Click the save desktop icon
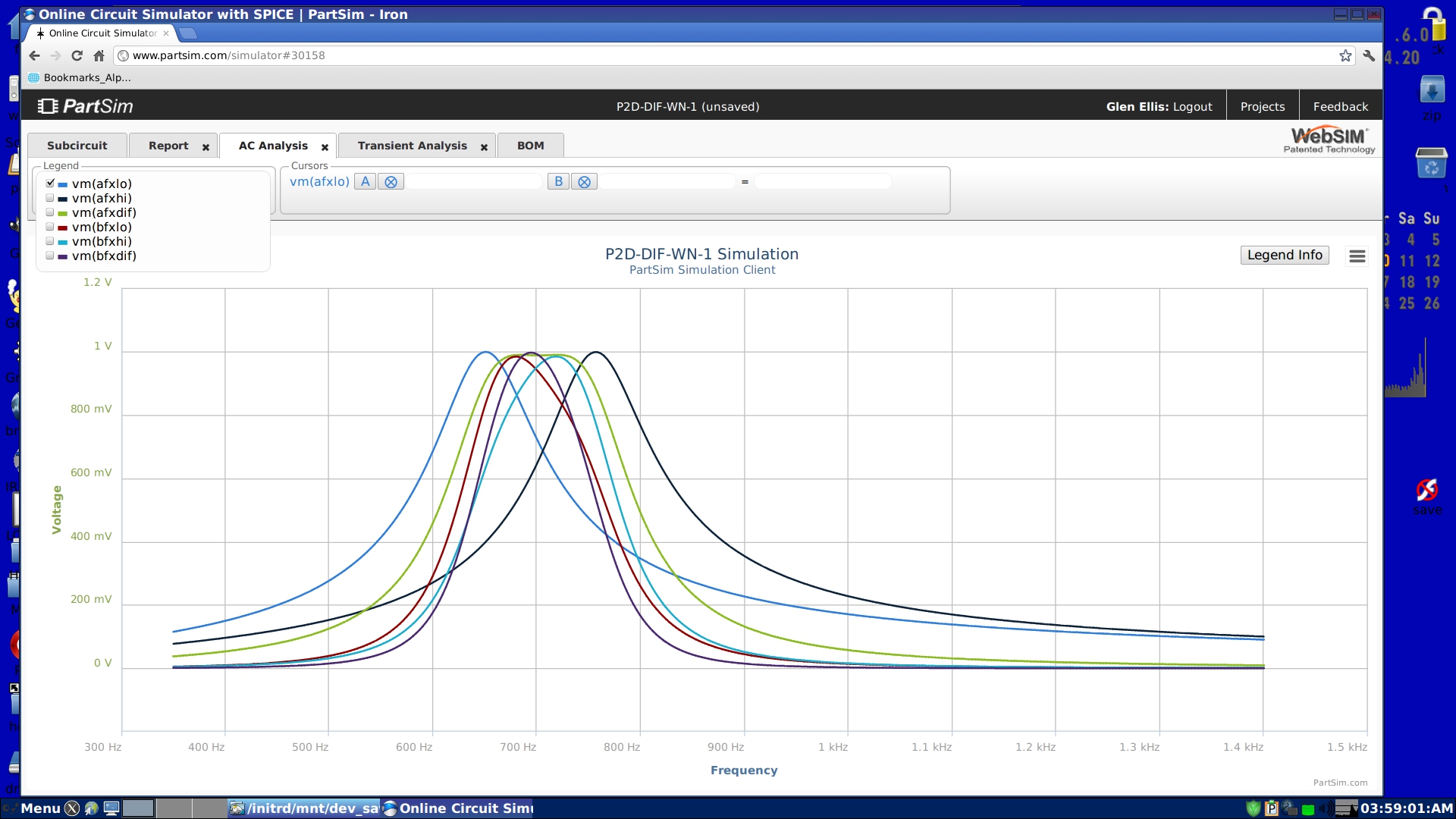Image resolution: width=1456 pixels, height=819 pixels. click(1427, 497)
